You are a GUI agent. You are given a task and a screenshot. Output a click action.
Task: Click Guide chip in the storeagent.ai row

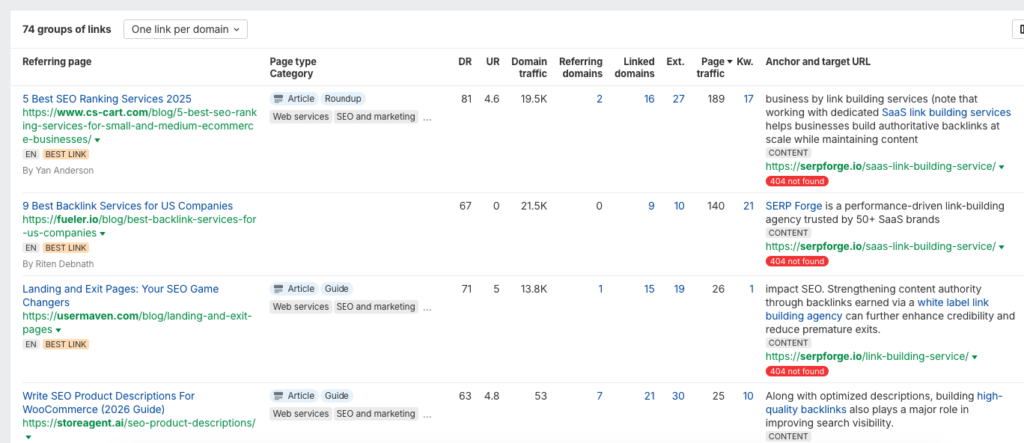[337, 396]
